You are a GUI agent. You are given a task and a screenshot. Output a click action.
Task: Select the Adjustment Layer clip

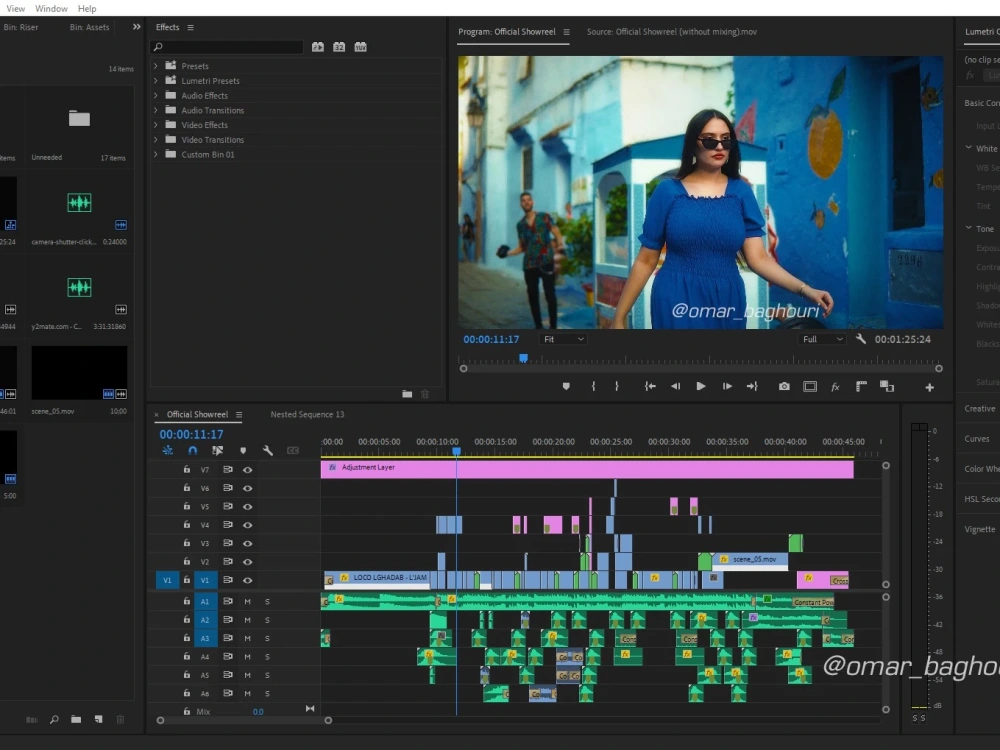point(587,469)
